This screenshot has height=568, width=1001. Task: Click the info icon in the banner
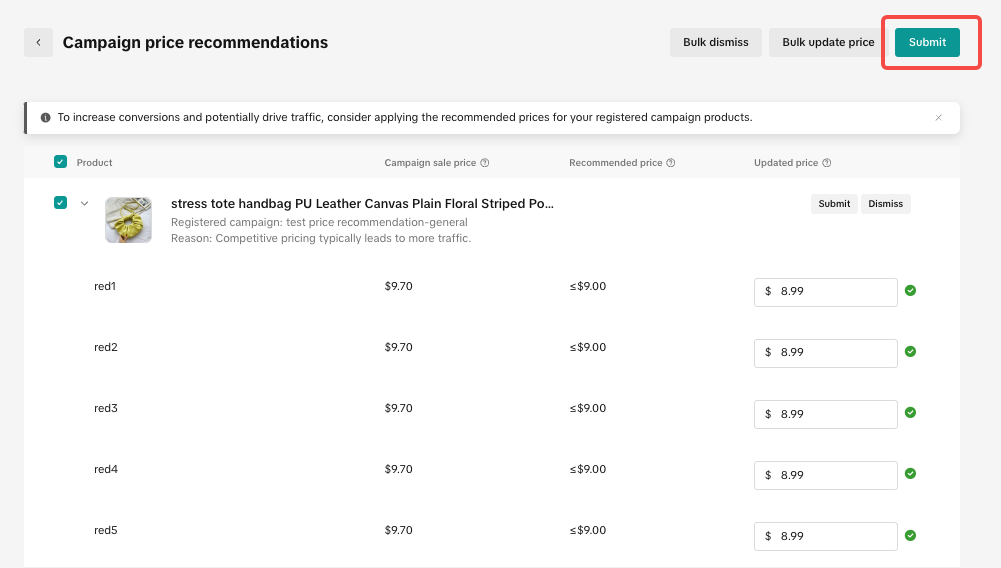point(45,117)
